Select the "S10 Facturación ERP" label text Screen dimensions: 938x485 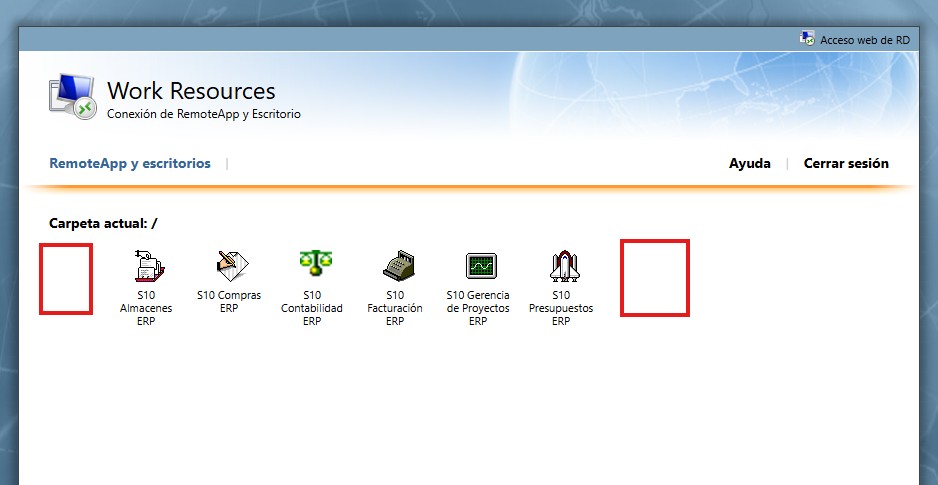click(395, 308)
